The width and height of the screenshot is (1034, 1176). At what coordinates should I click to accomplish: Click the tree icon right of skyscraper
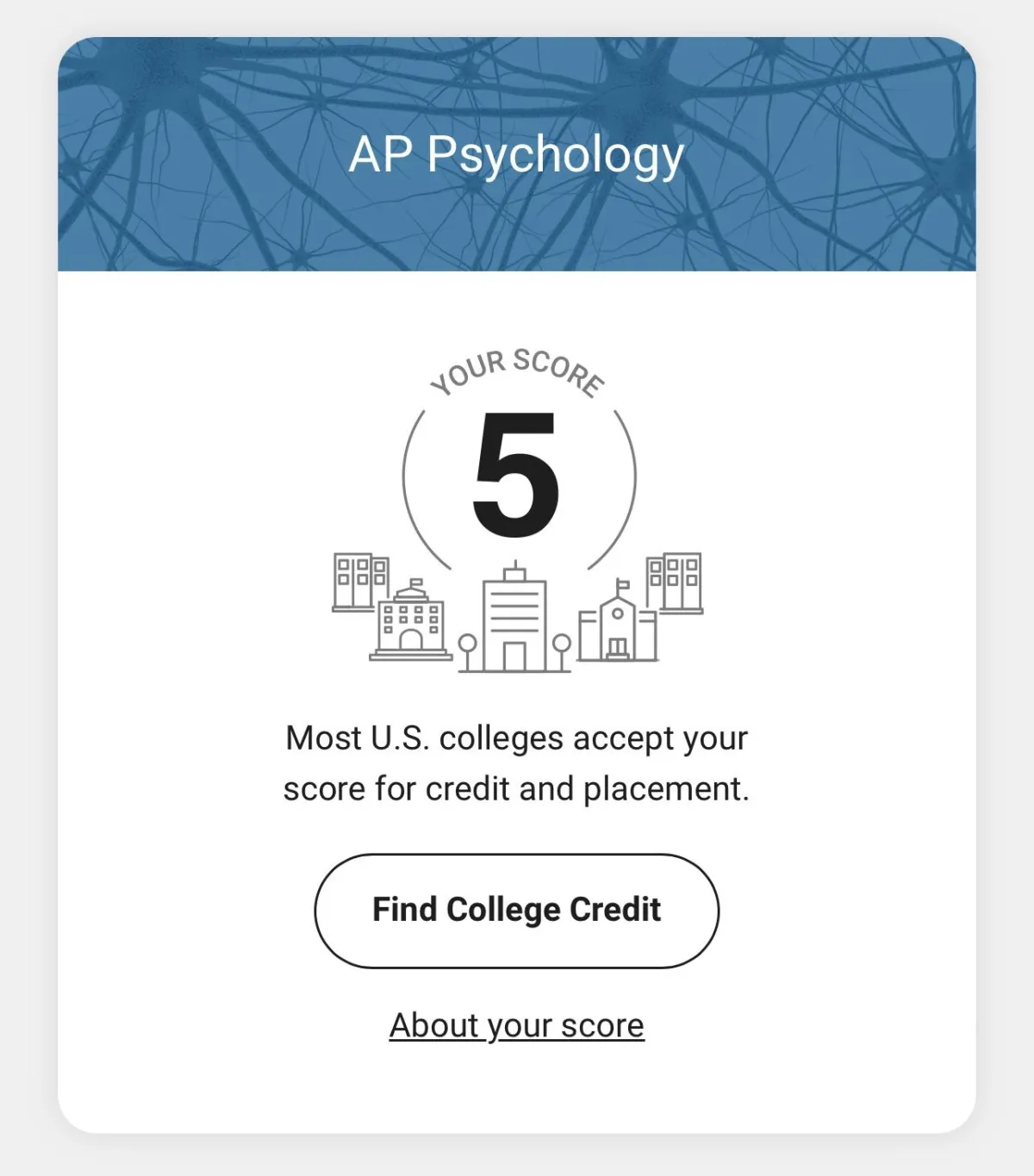(561, 652)
